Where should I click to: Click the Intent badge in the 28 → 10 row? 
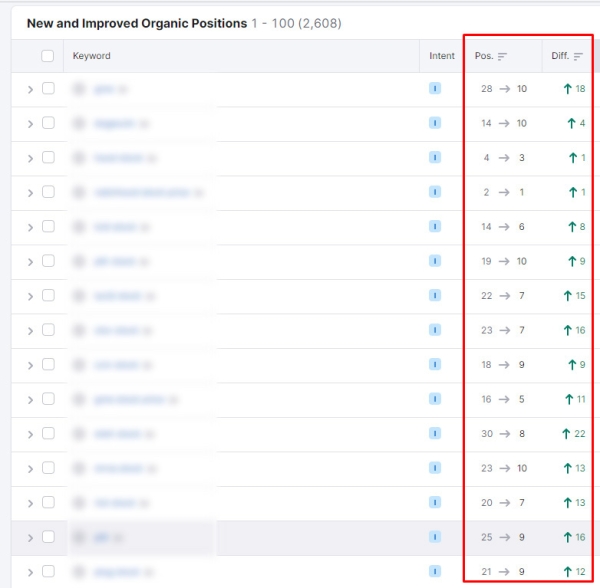pyautogui.click(x=435, y=89)
